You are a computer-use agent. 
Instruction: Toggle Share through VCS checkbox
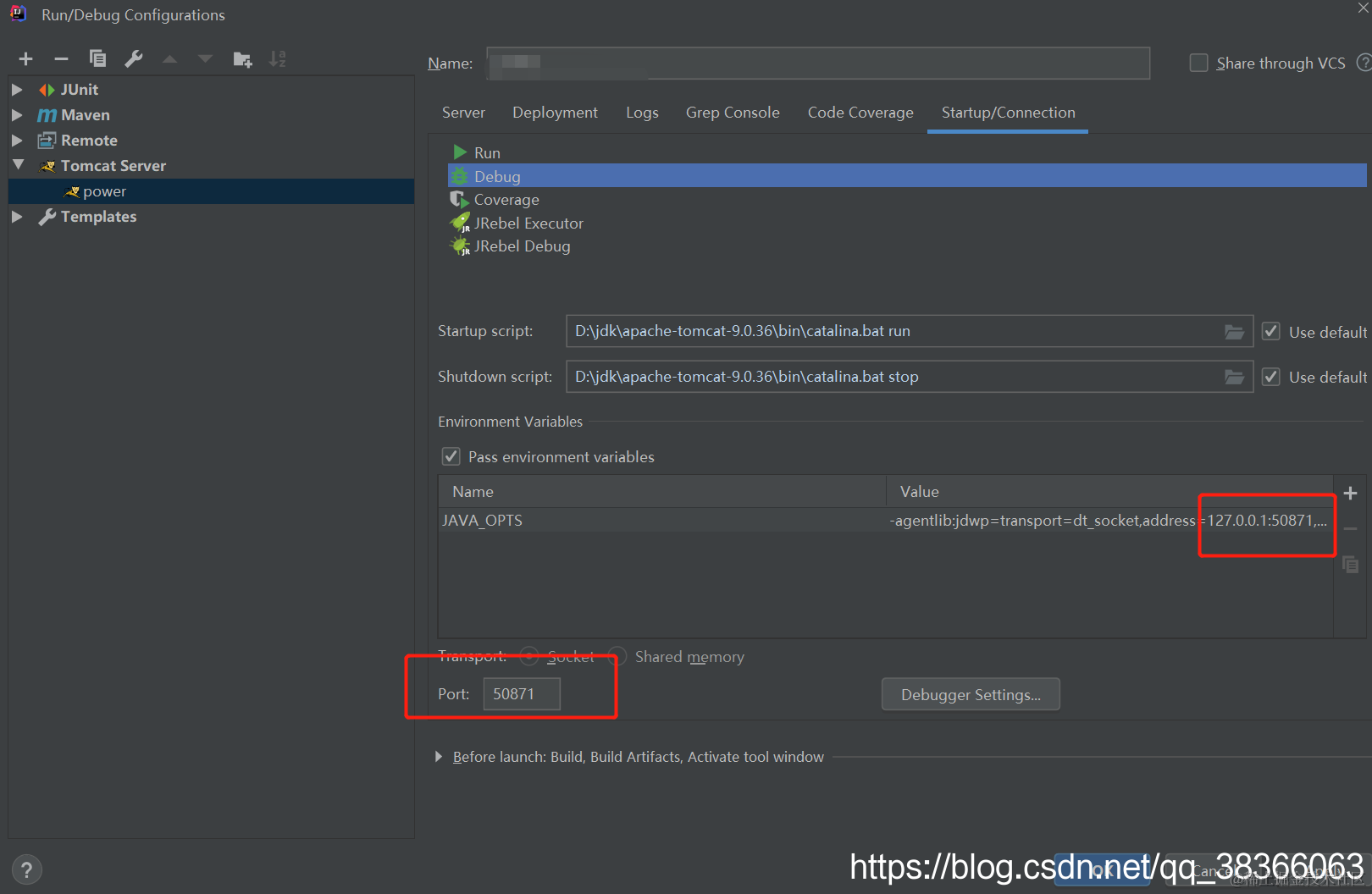pyautogui.click(x=1198, y=63)
